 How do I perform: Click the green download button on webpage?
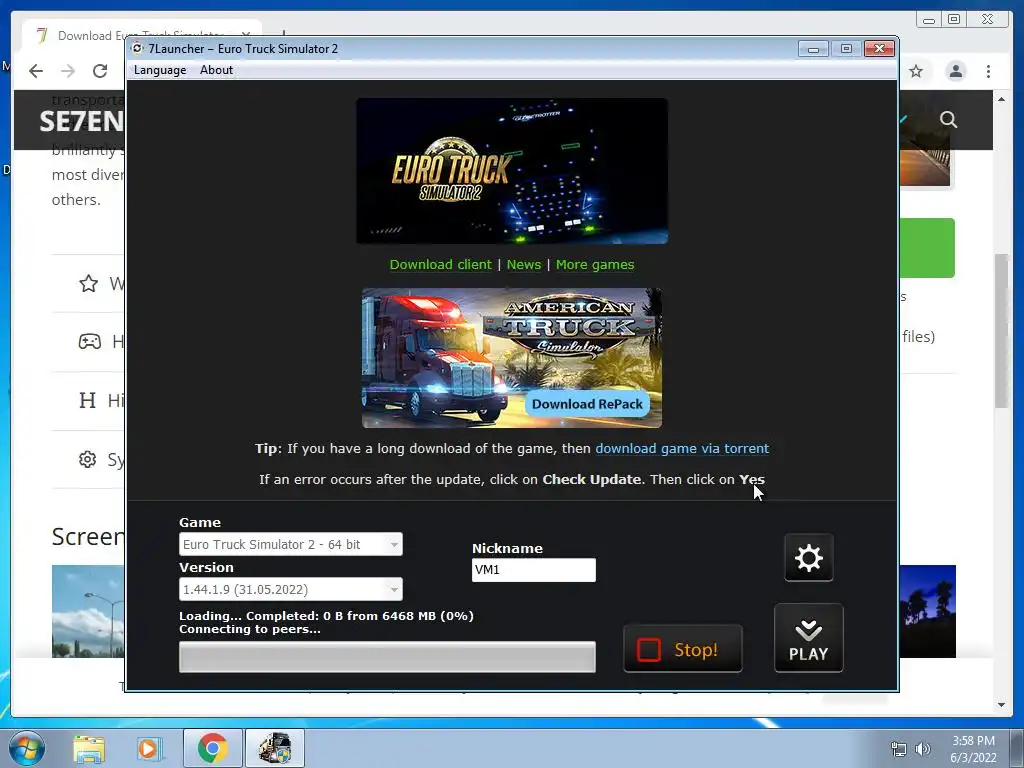tap(927, 248)
